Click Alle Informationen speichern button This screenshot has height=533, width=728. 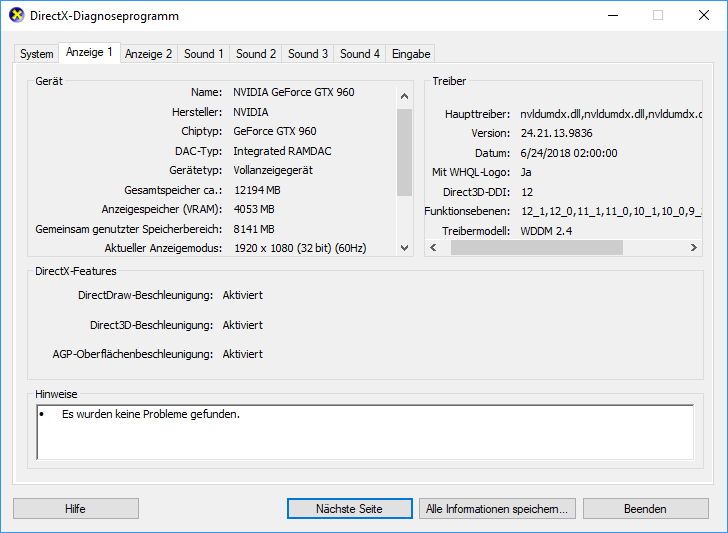point(497,509)
